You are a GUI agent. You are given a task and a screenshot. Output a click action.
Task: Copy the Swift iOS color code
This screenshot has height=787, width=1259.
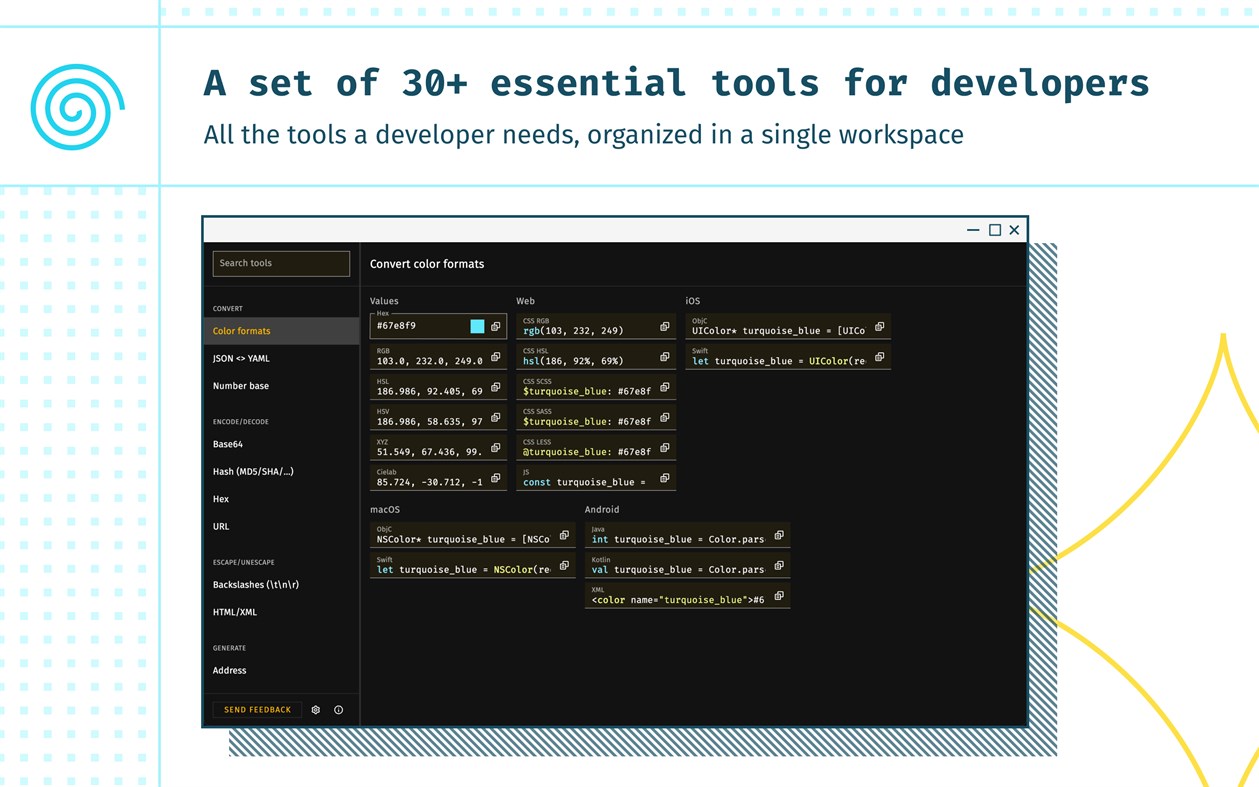click(x=879, y=356)
